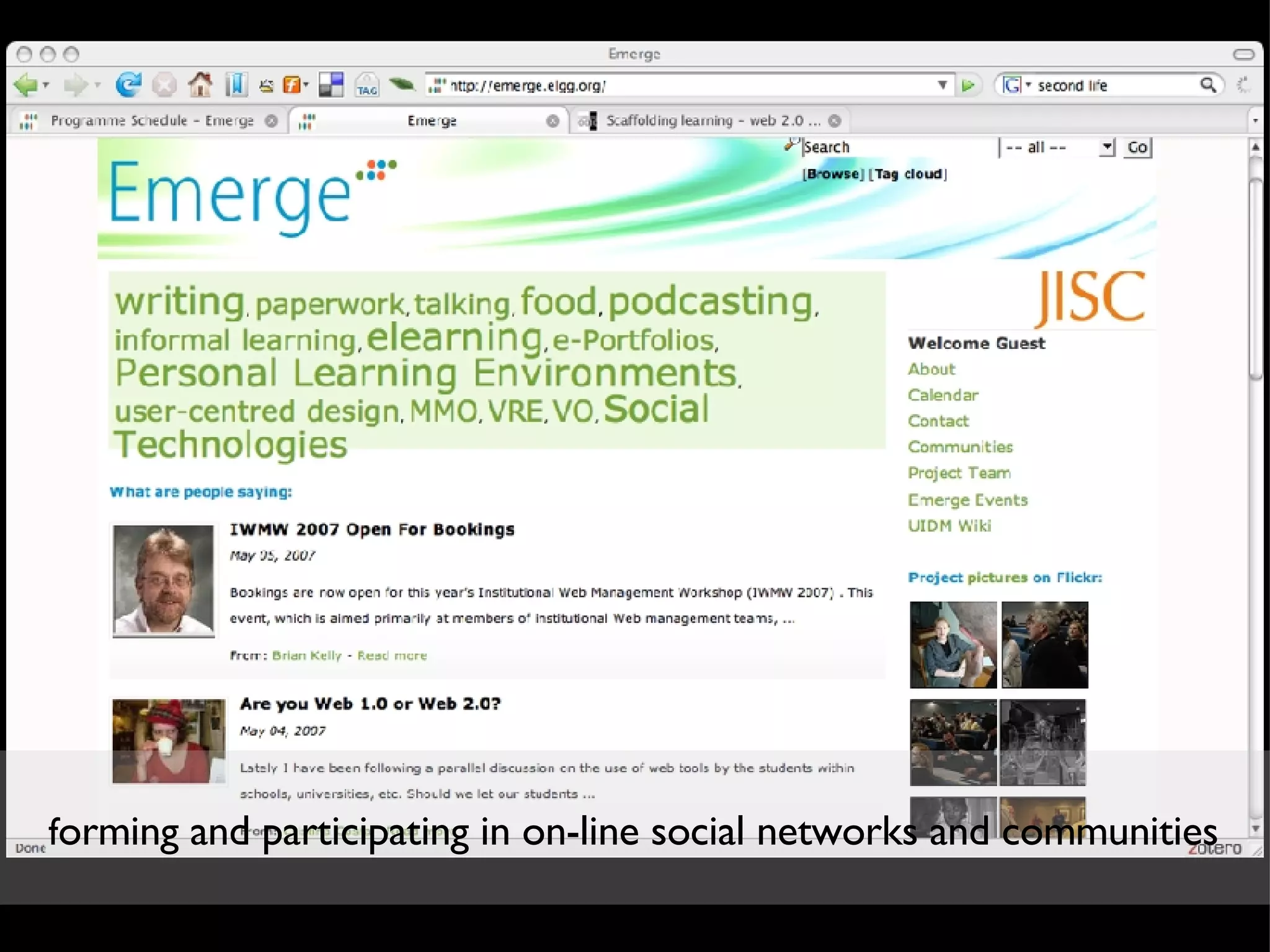Click the browser Back arrow
Screen dimensions: 1270x952
(25, 85)
